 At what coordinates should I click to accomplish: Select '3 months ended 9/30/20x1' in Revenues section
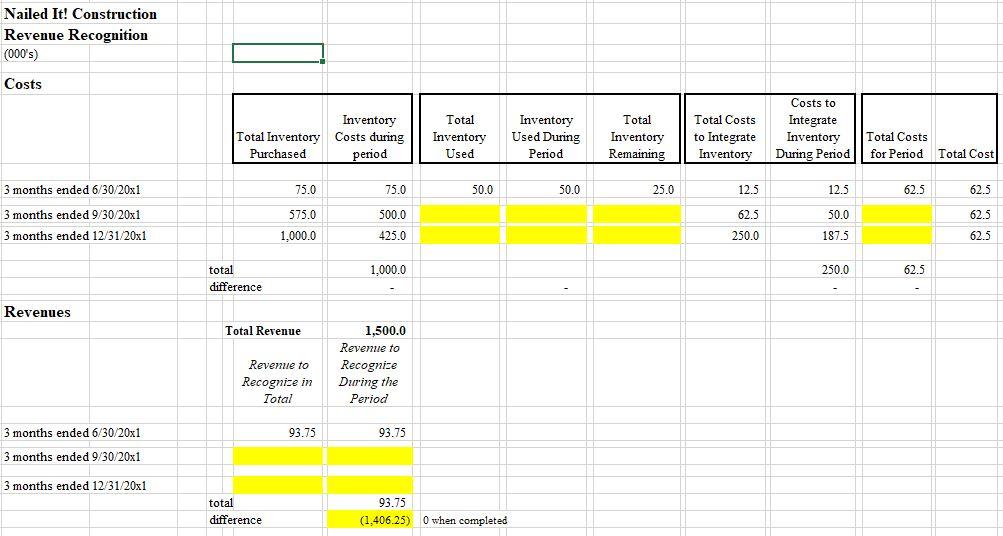[x=72, y=457]
